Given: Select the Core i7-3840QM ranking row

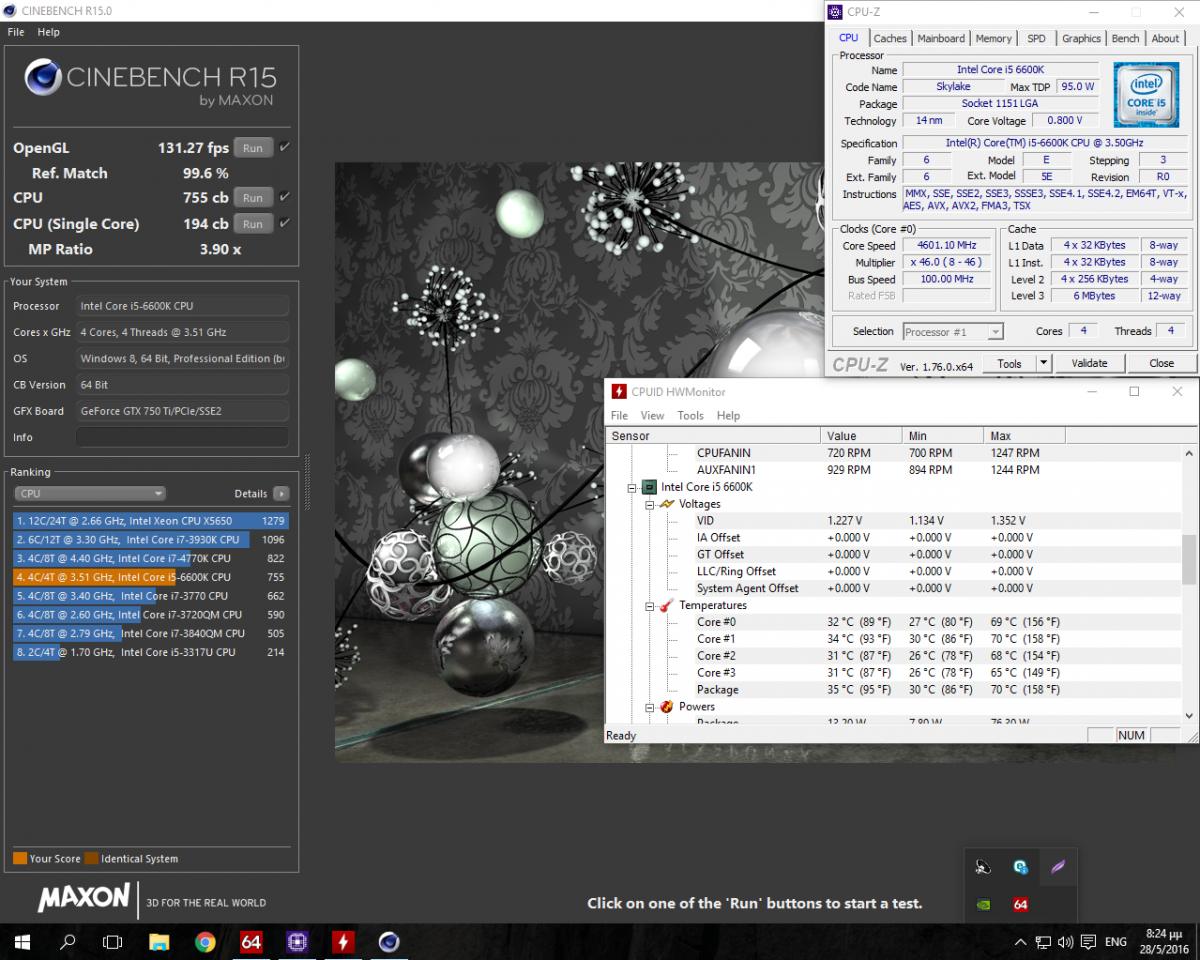Looking at the screenshot, I should point(151,633).
